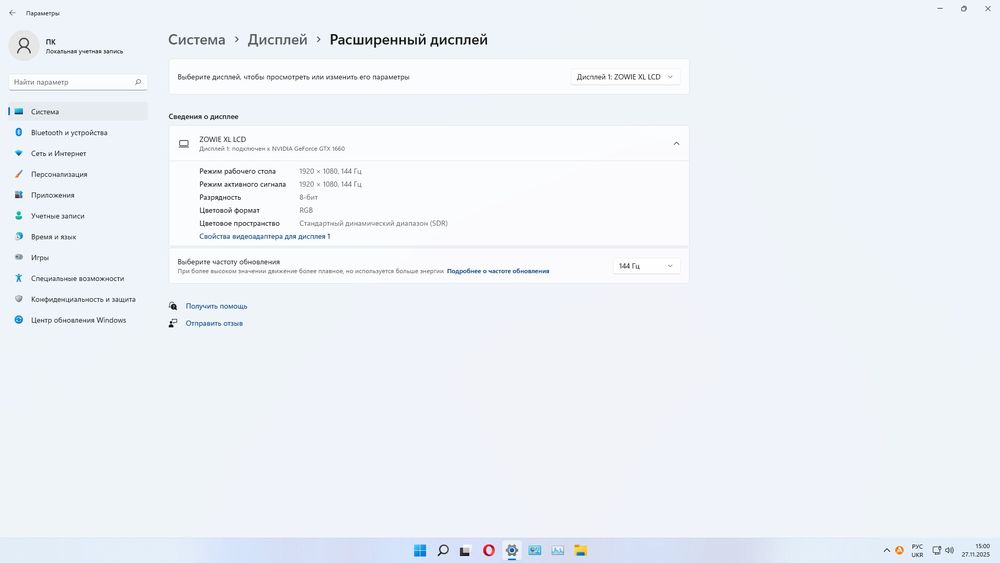Collapse the ZOWIE XL LCD info card

click(x=676, y=143)
